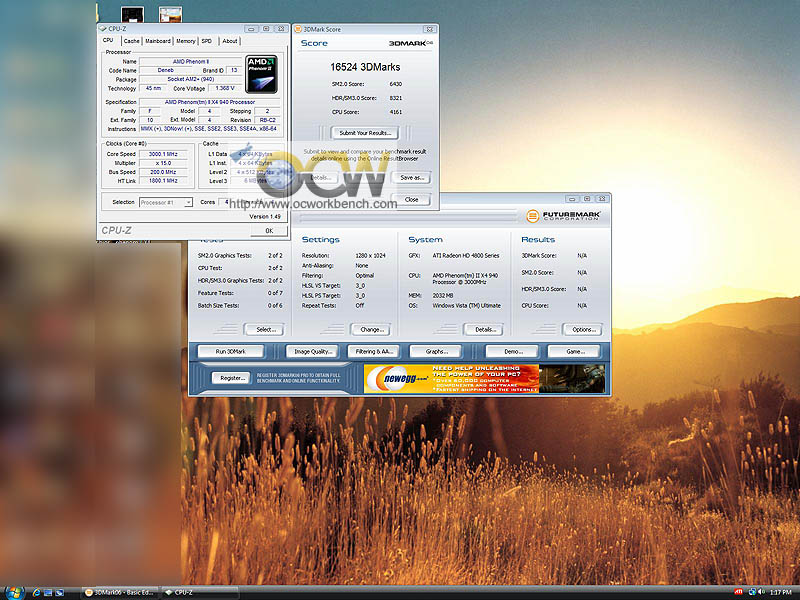Click OK in the CPU-Z window

[x=269, y=231]
